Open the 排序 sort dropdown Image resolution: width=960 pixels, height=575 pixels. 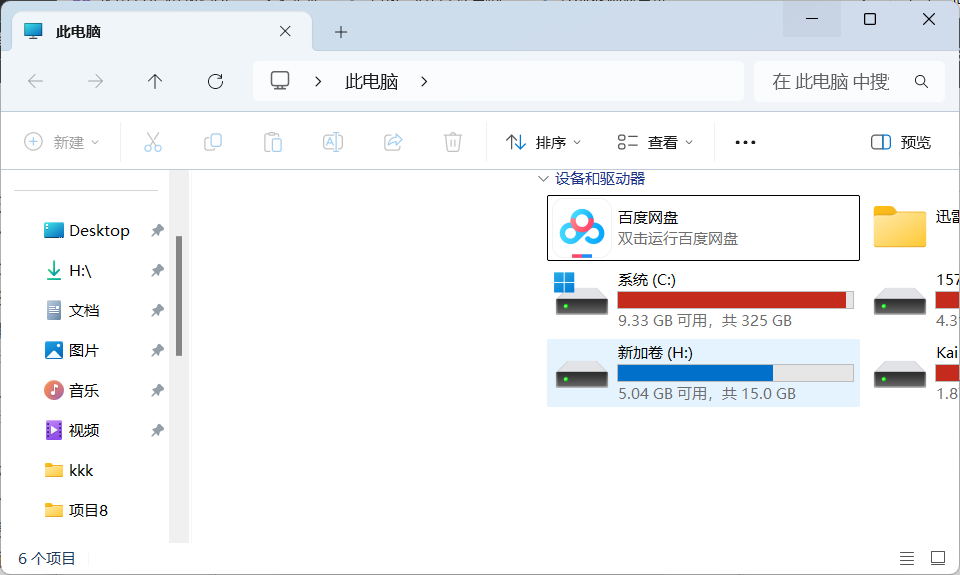[543, 142]
